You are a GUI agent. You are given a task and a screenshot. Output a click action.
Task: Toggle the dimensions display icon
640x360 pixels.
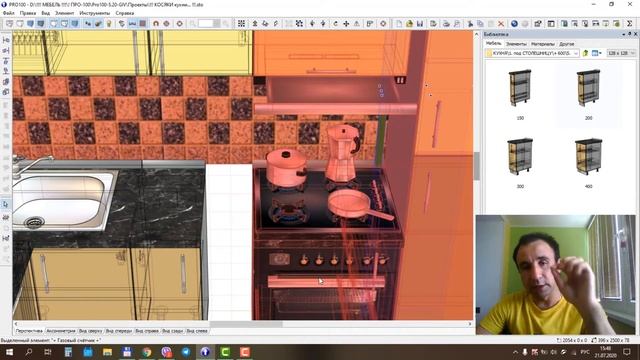[132, 24]
